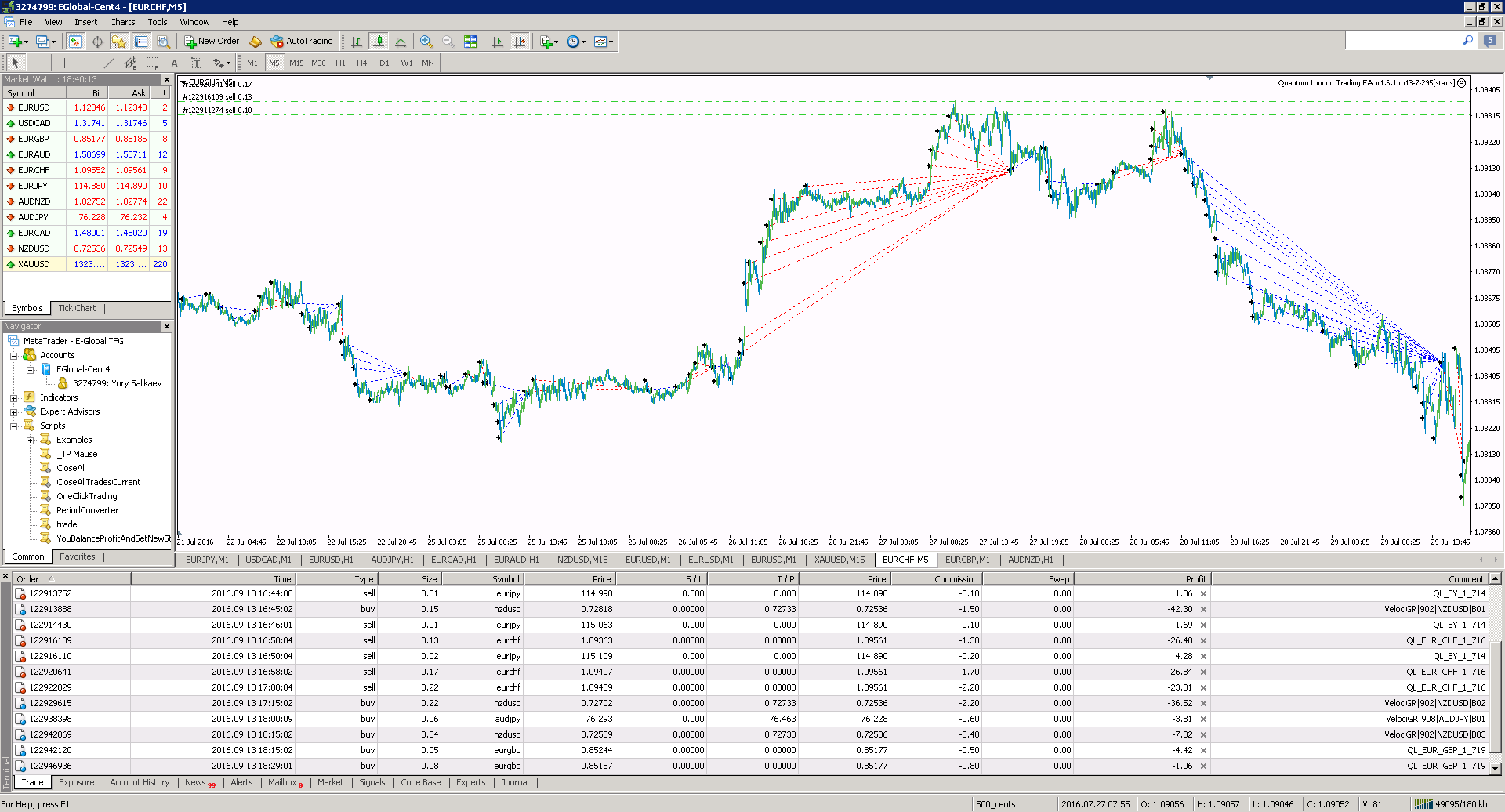The width and height of the screenshot is (1505, 812).
Task: Open the arrows tool dropdown arrow
Action: [x=228, y=63]
